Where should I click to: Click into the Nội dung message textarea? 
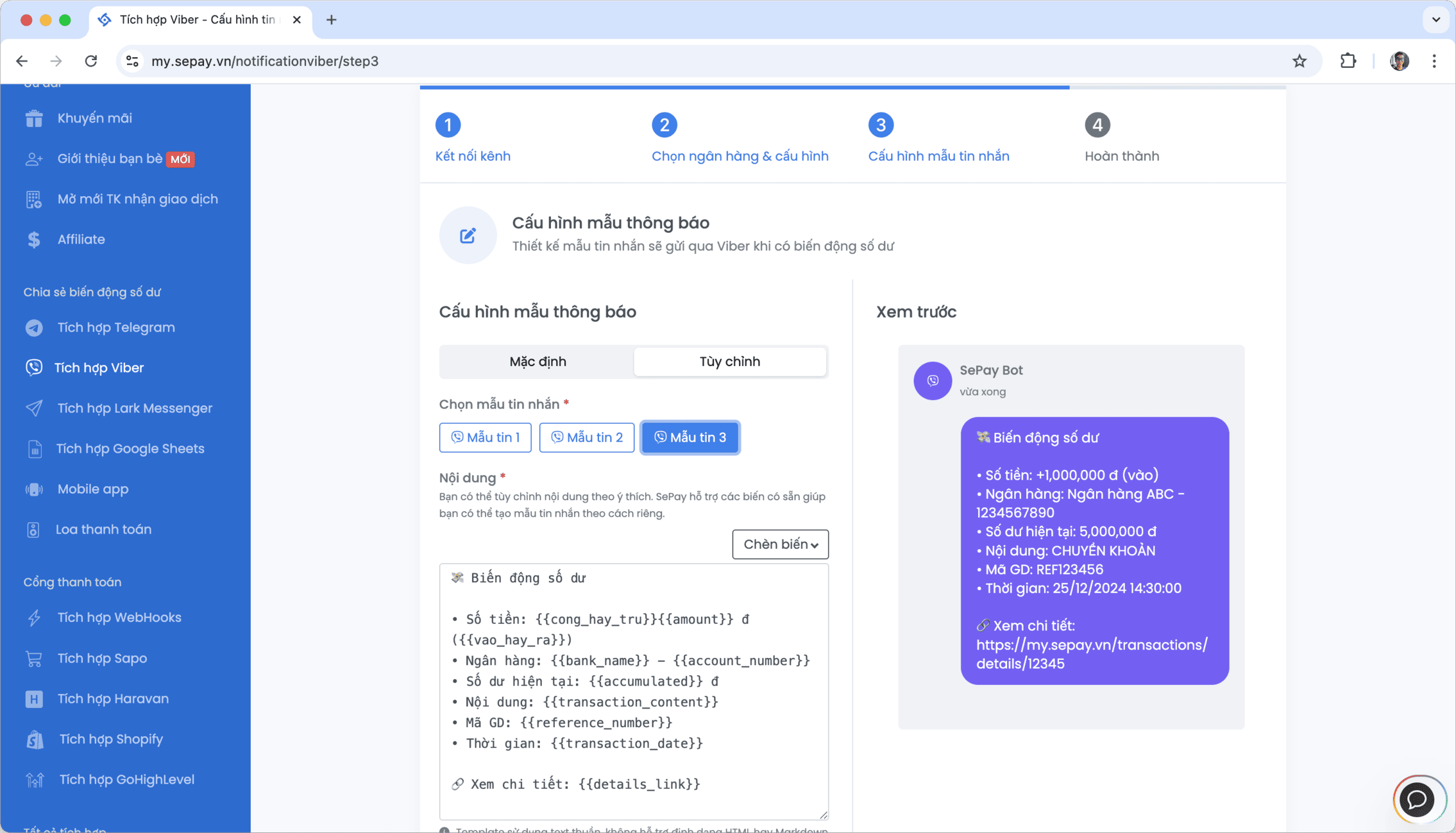(634, 691)
